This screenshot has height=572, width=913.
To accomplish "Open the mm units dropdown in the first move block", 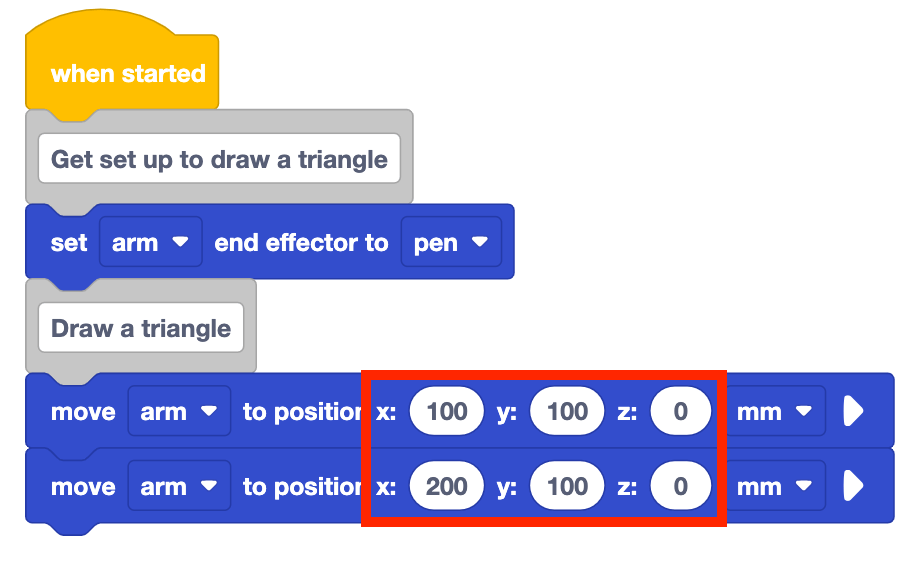I will [773, 412].
